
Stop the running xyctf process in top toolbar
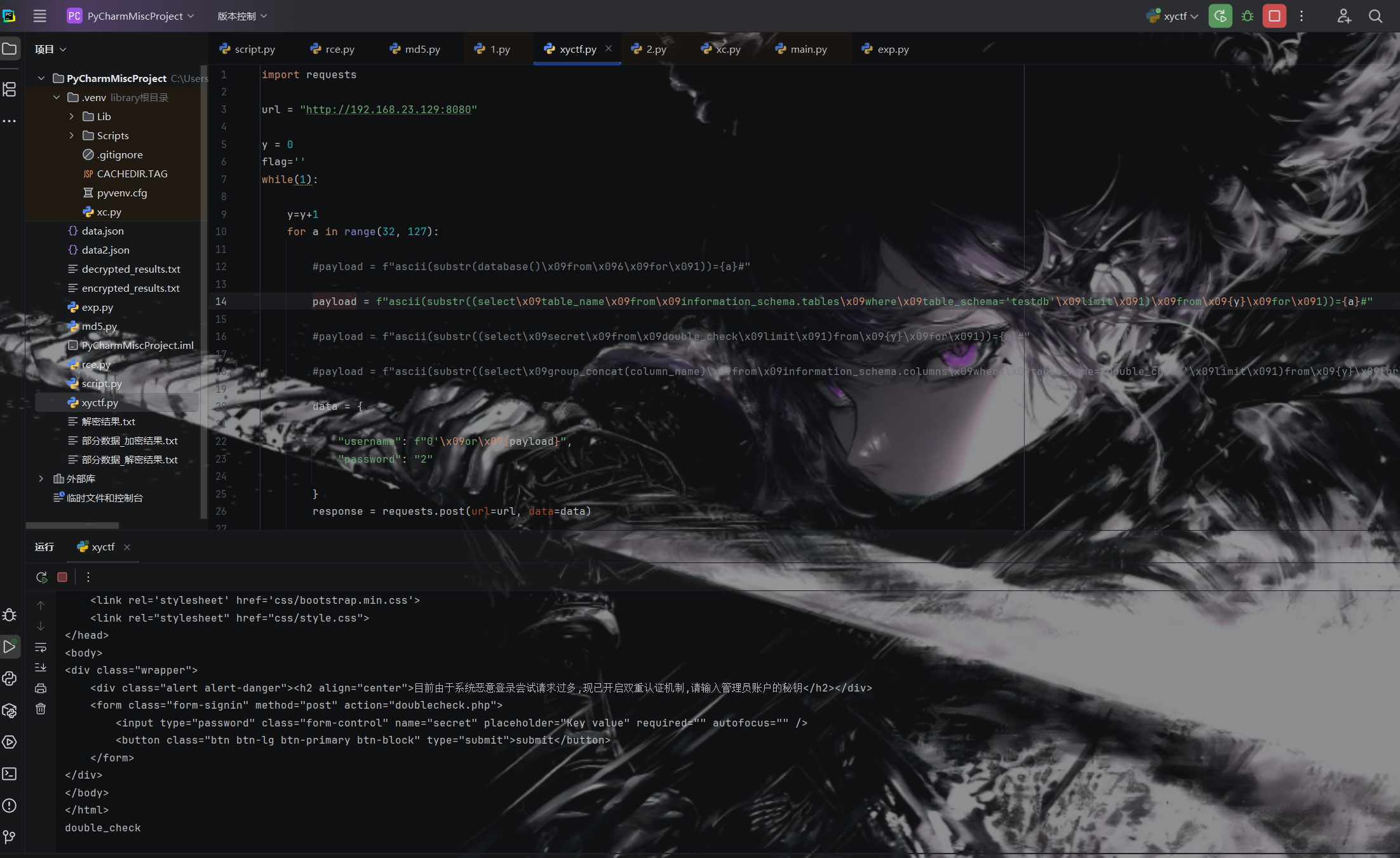1274,16
